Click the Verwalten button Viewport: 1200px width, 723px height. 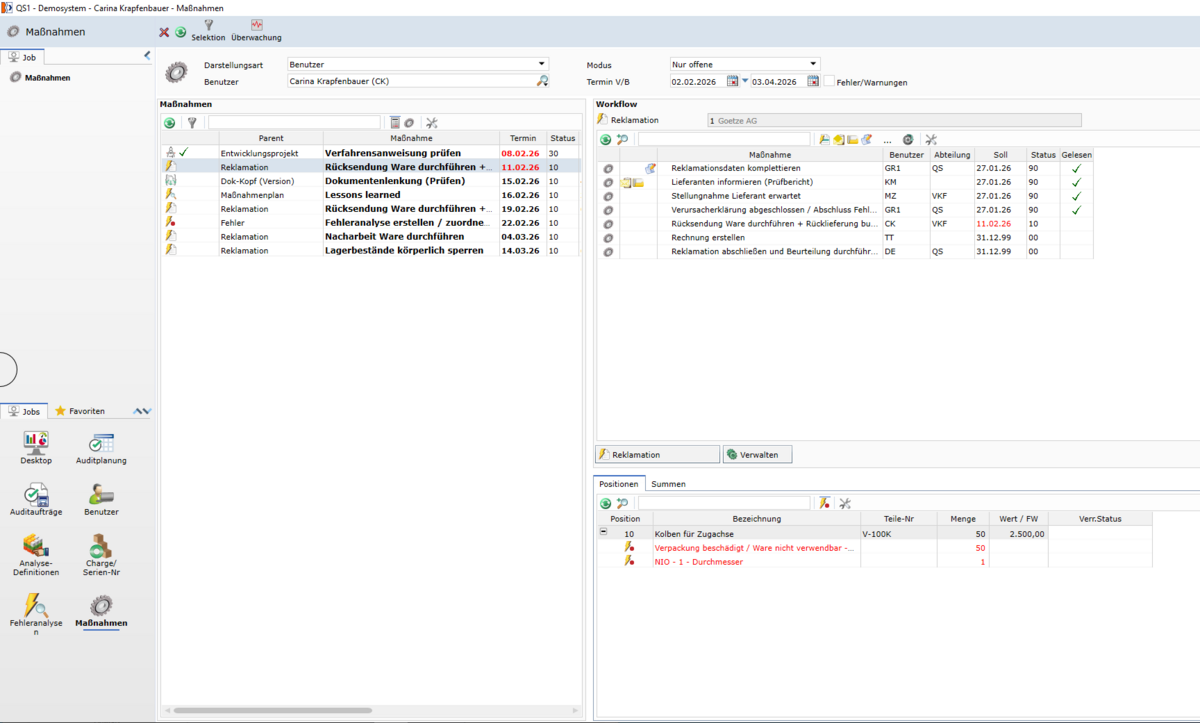click(757, 454)
